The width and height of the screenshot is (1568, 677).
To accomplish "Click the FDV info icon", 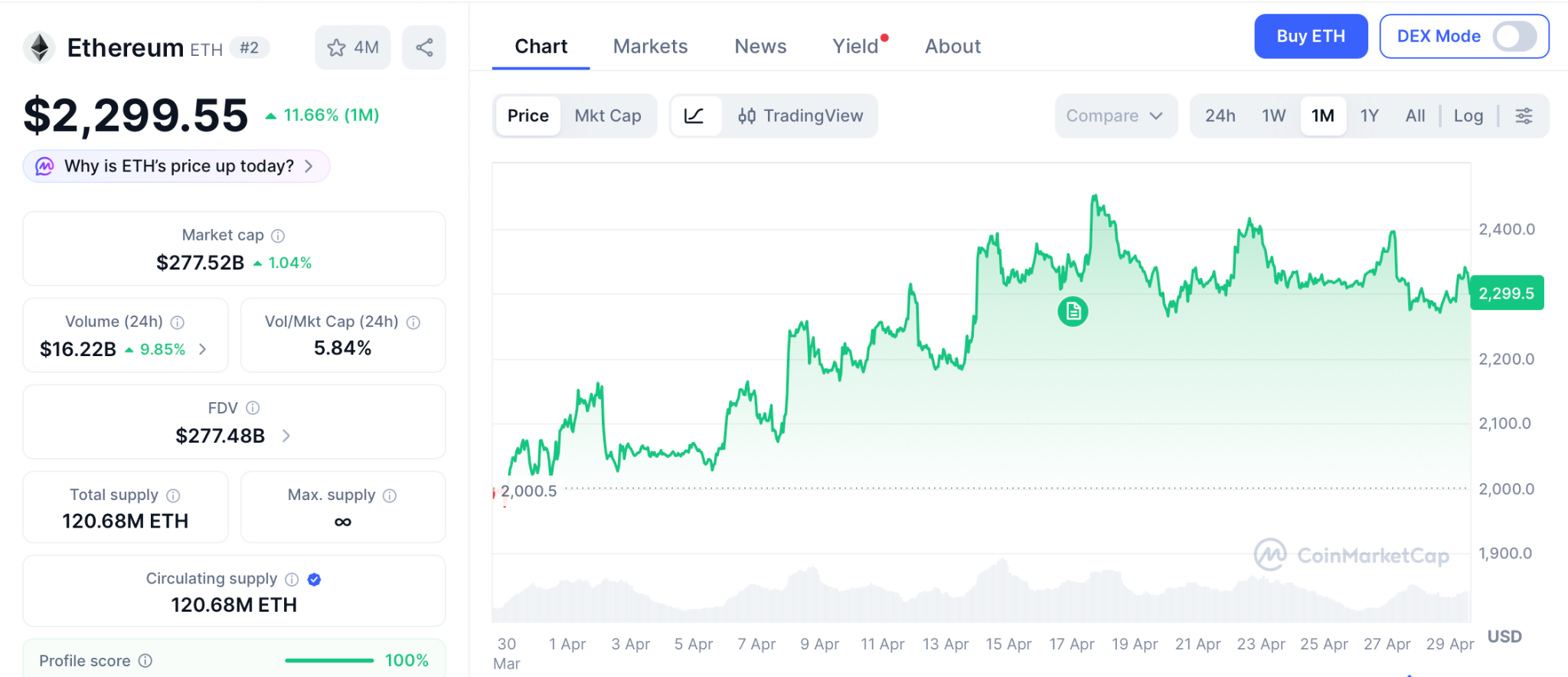I will point(253,408).
